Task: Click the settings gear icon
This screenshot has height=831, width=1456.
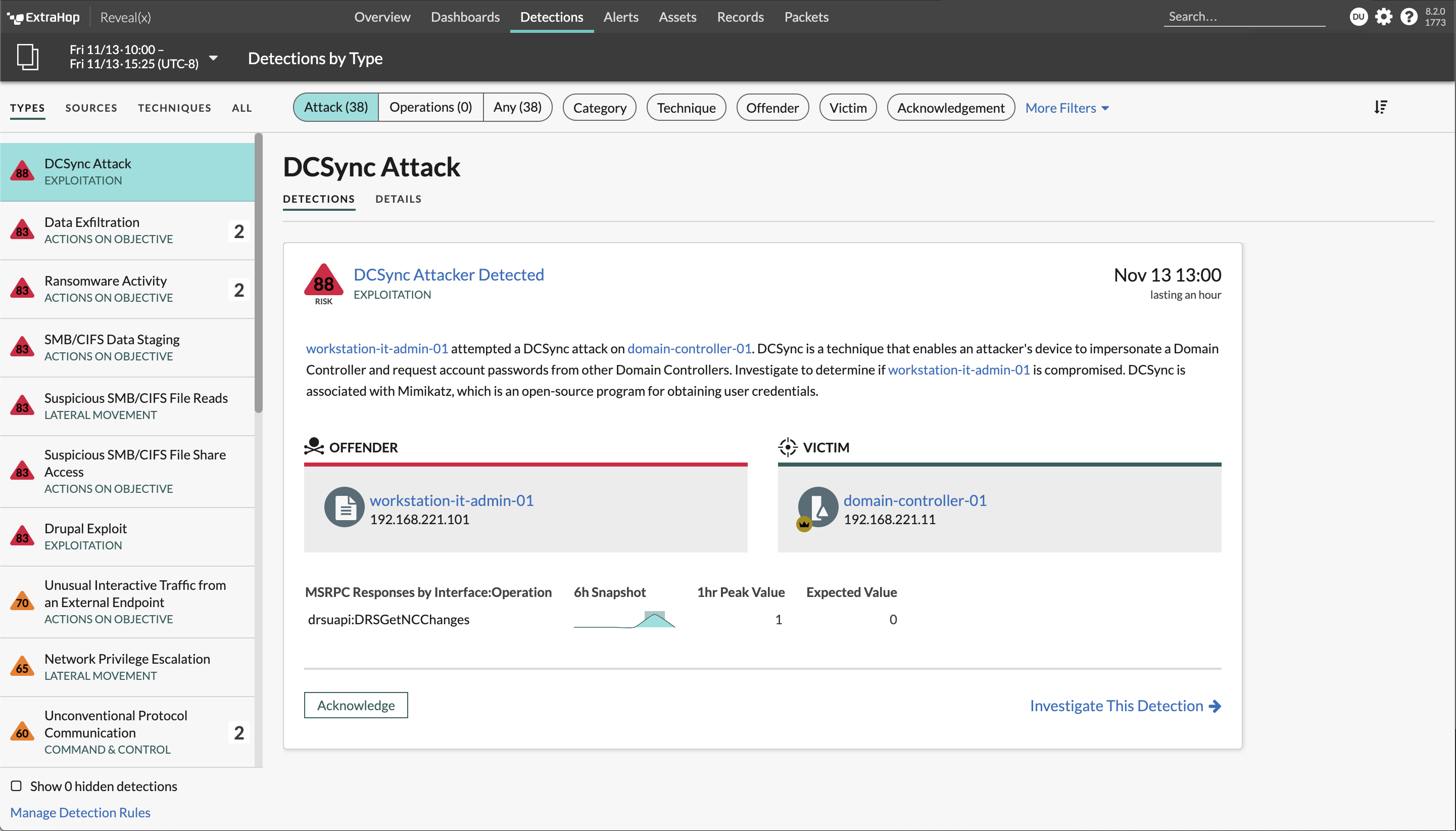Action: [x=1384, y=16]
